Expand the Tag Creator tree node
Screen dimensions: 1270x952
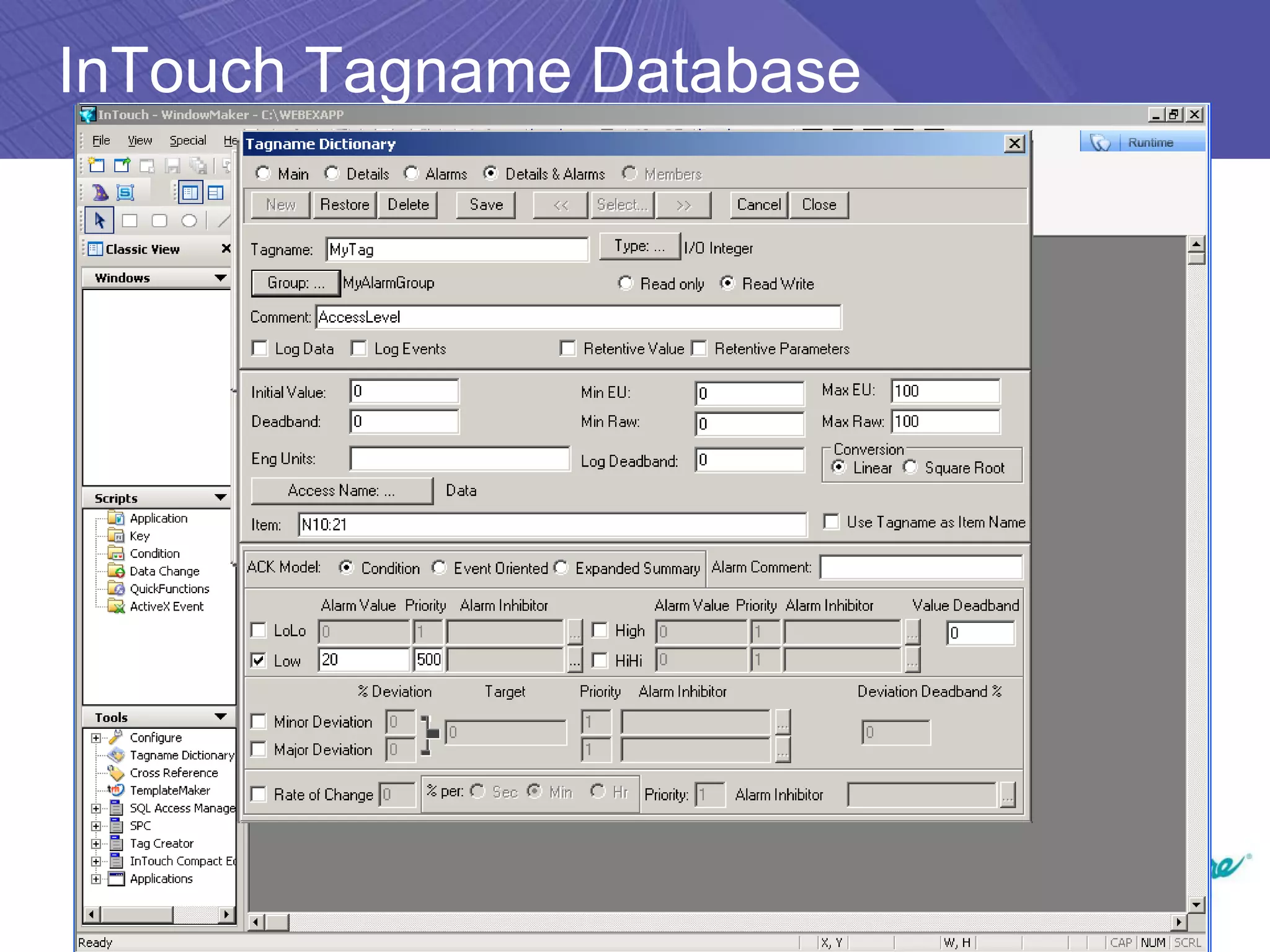(96, 844)
